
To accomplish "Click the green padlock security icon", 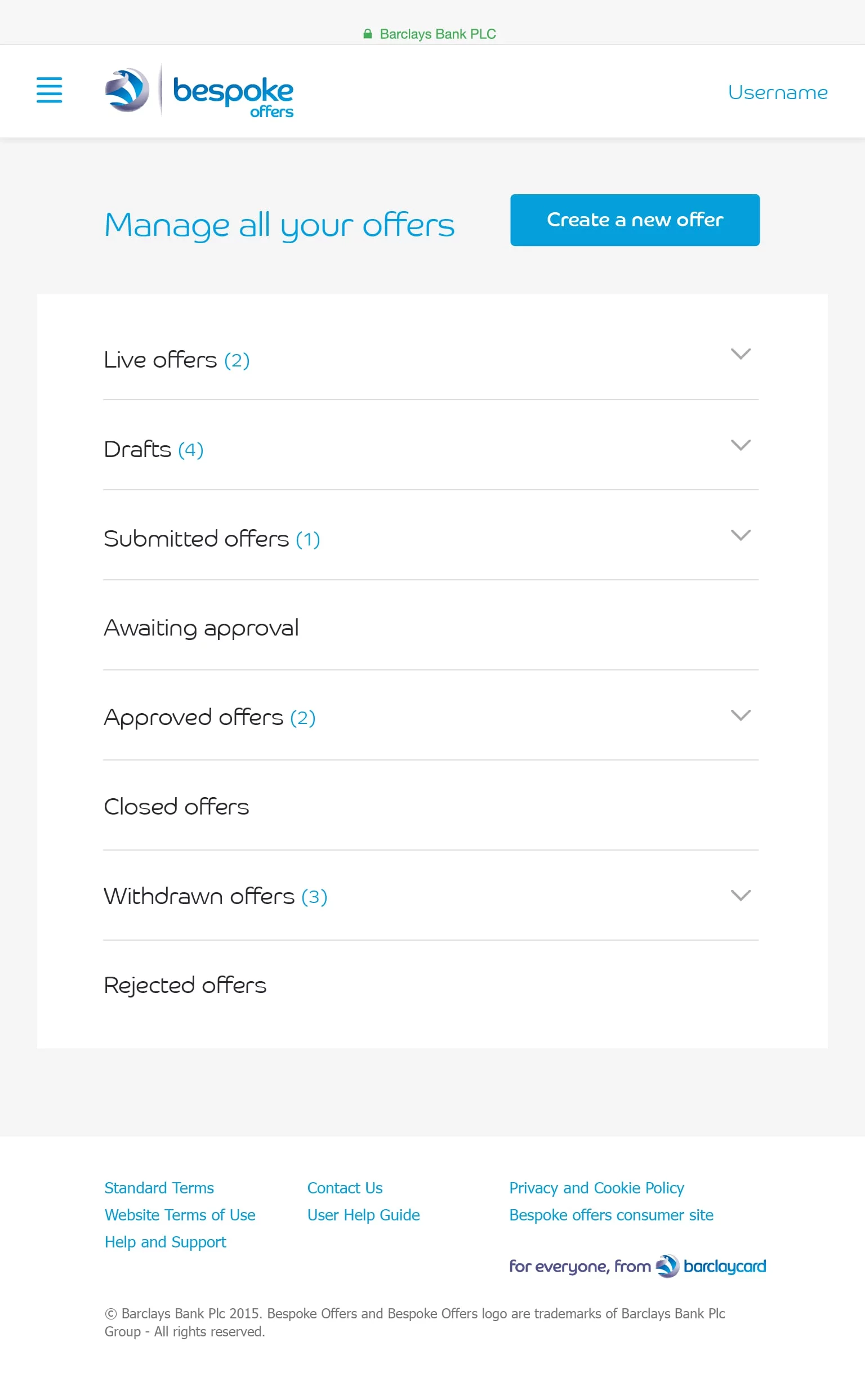I will click(368, 34).
